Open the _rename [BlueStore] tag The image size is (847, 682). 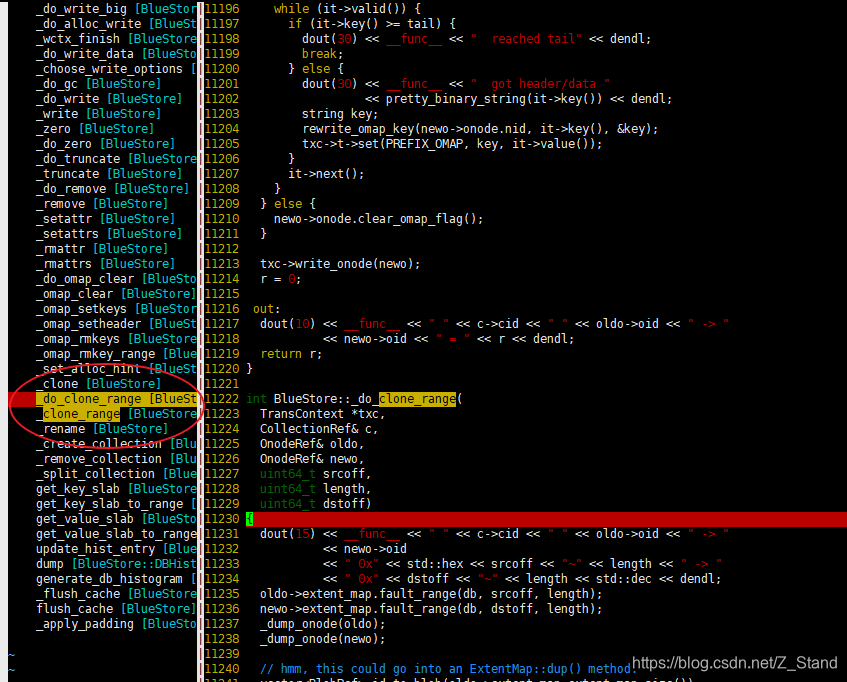[x=102, y=429]
